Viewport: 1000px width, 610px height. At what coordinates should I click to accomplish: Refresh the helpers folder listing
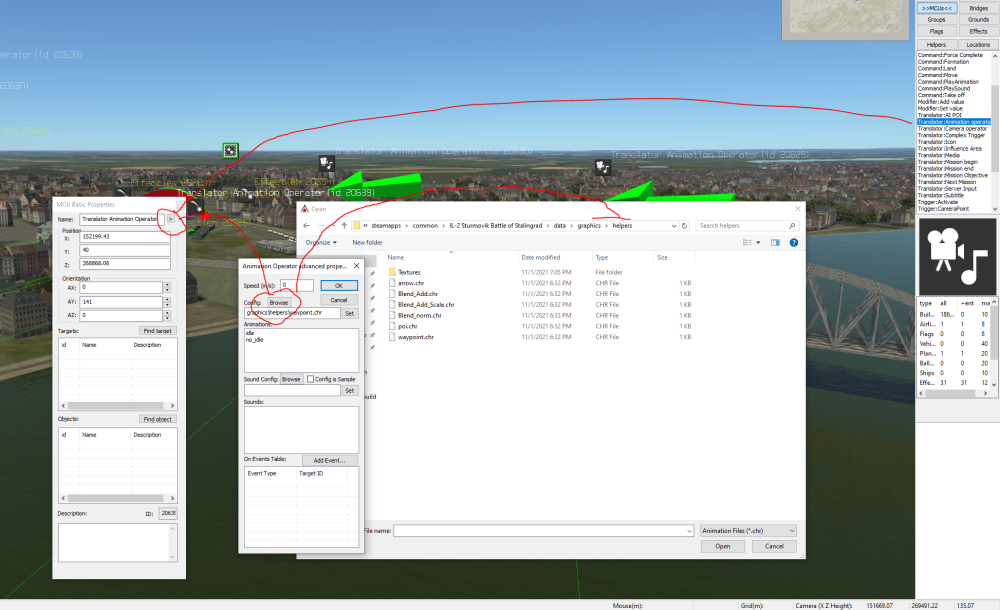[684, 226]
